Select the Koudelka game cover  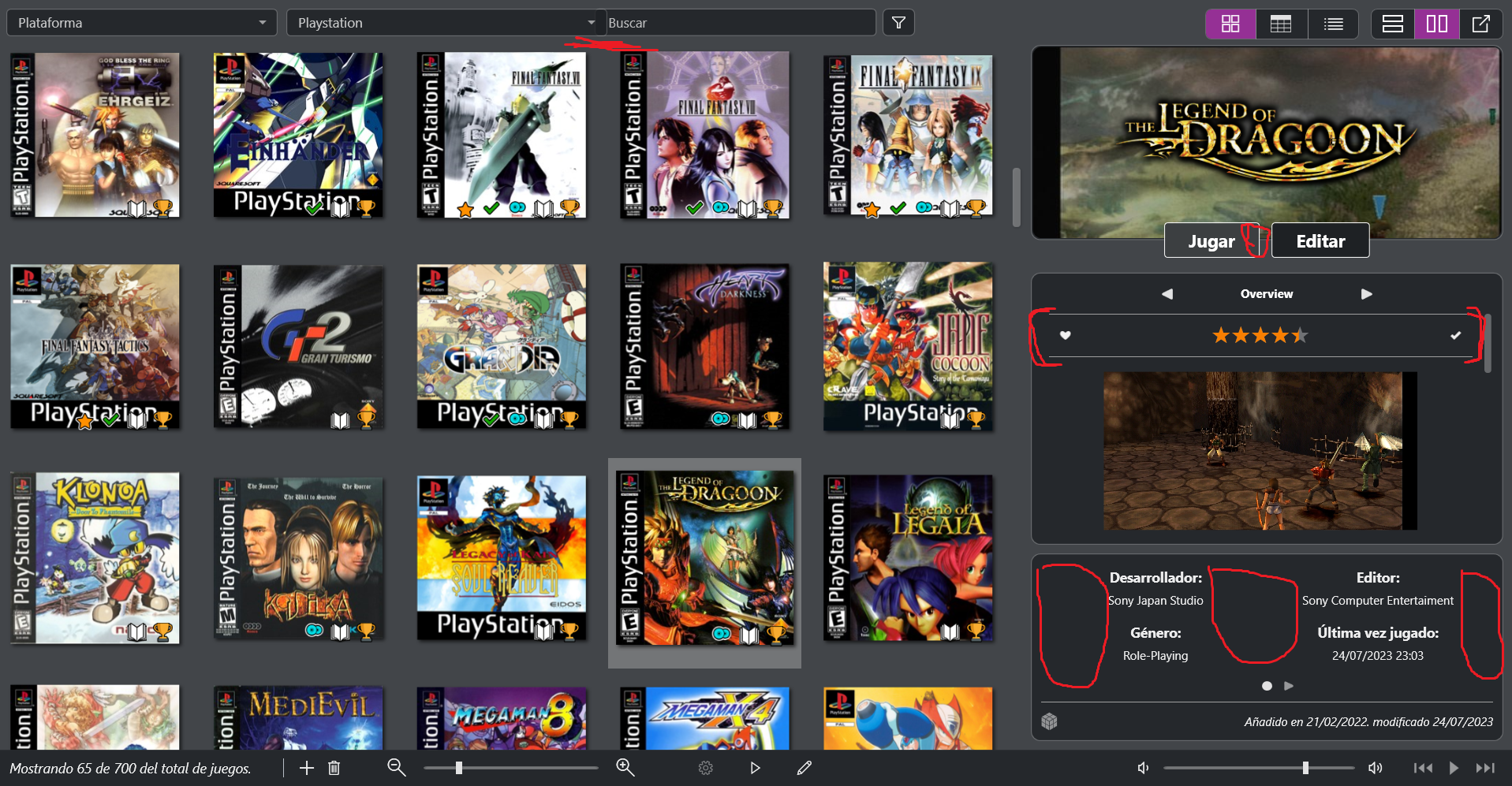pos(298,558)
